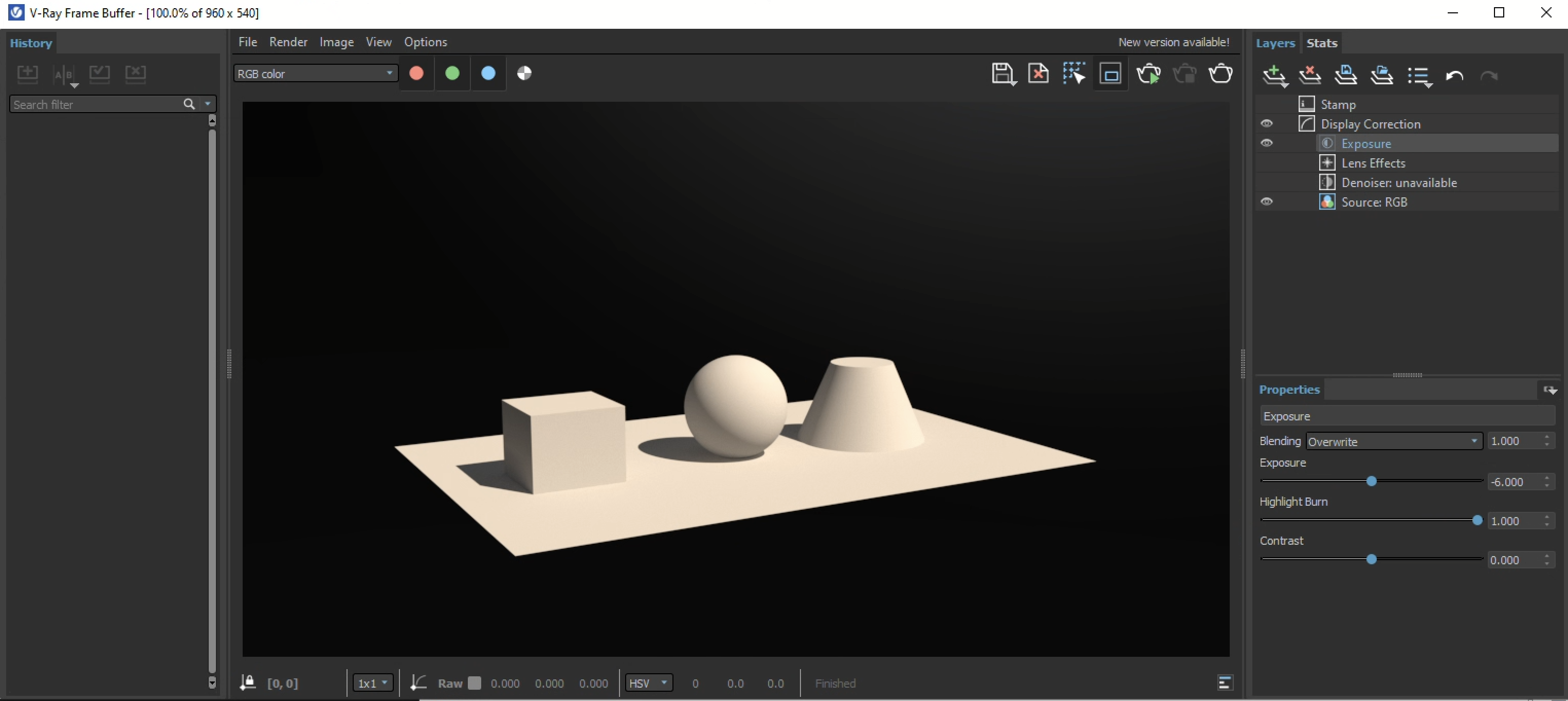This screenshot has width=1568, height=701.
Task: Click the Exposure value stepper
Action: coord(1547,482)
